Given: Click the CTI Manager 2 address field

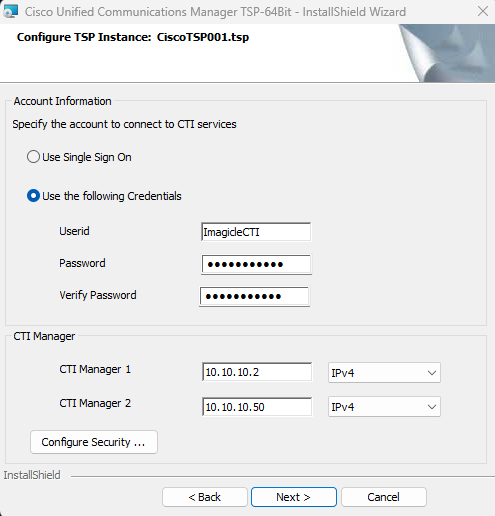Looking at the screenshot, I should (257, 407).
